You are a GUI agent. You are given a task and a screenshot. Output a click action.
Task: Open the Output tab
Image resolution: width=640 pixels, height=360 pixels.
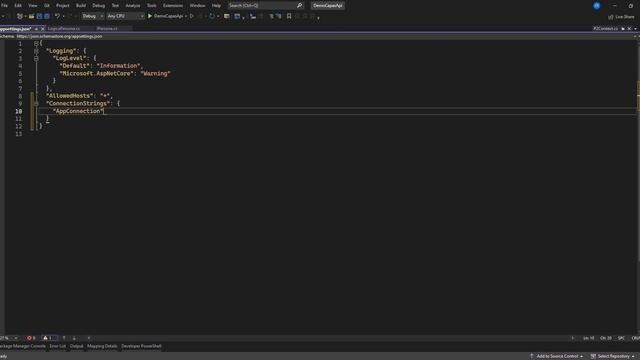tap(76, 346)
